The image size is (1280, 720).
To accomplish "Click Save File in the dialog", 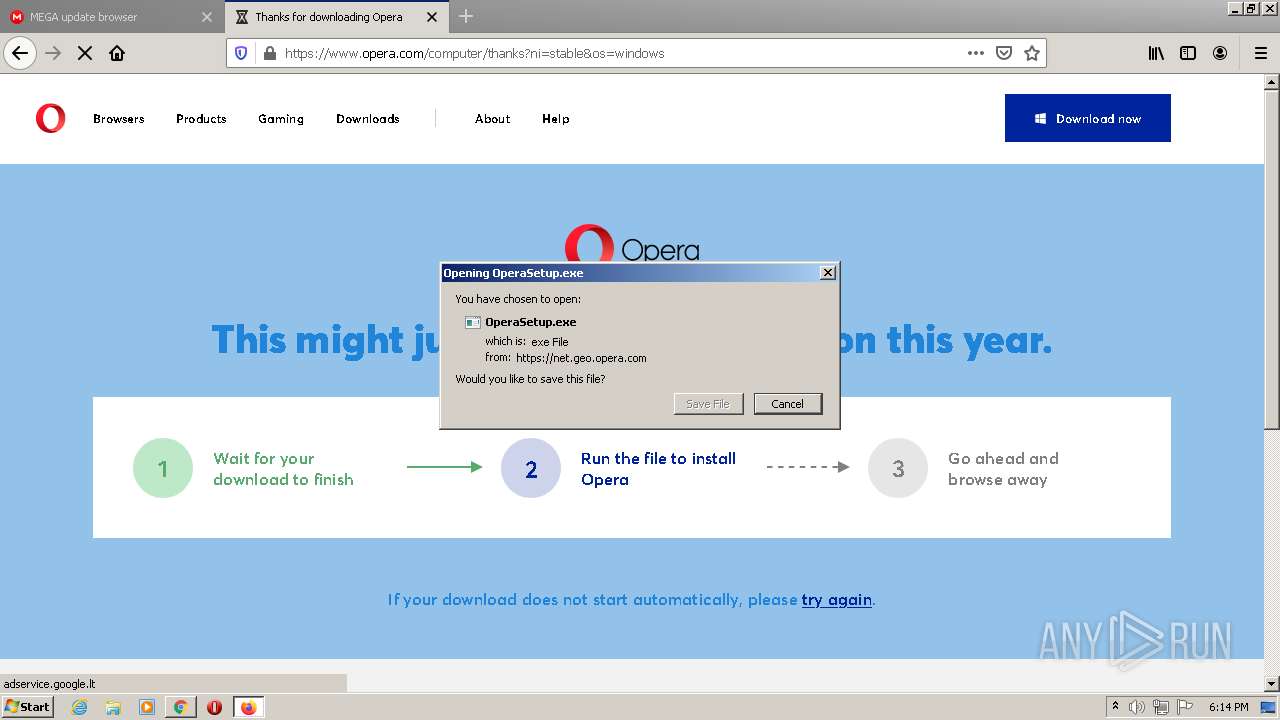I will tap(708, 404).
